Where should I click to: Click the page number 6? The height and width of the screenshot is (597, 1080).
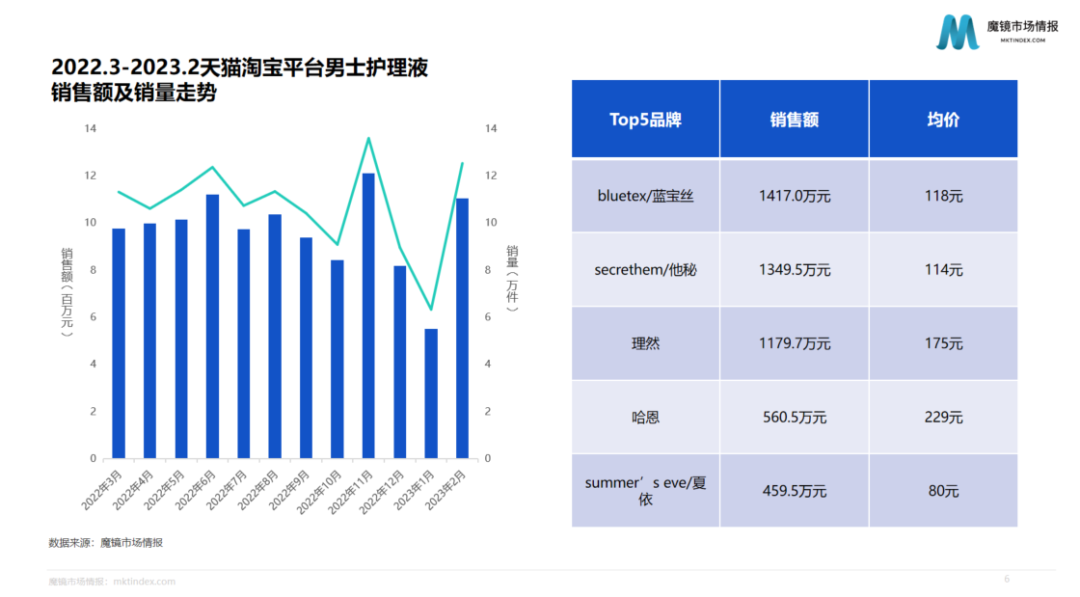pos(1007,579)
